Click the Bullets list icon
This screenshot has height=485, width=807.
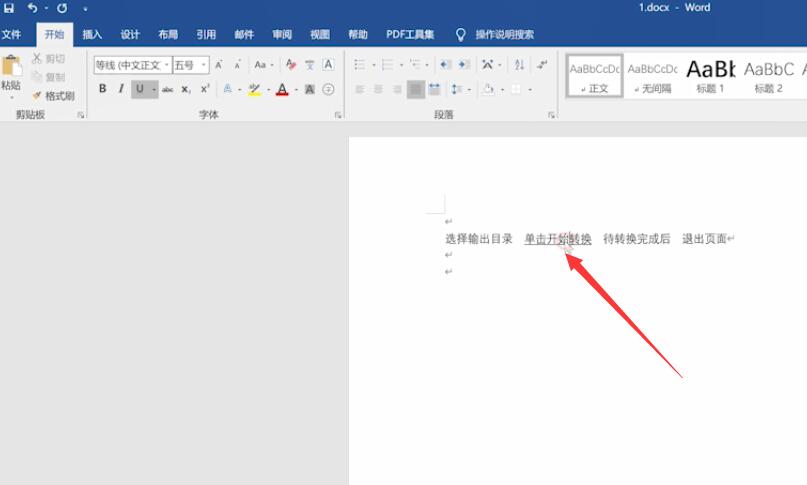coord(360,65)
